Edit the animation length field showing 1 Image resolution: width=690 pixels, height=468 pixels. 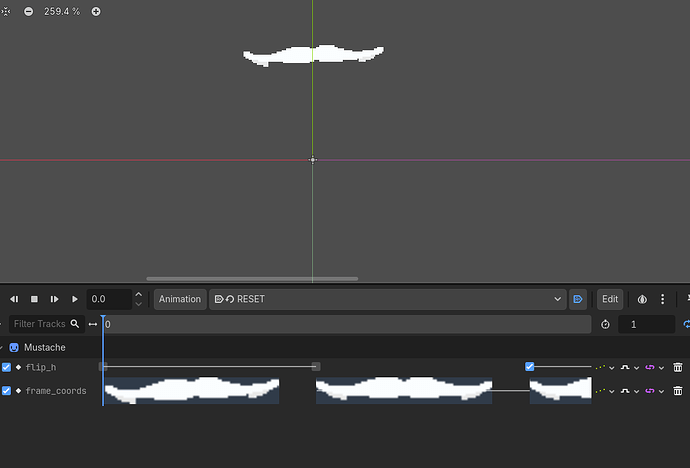646,325
